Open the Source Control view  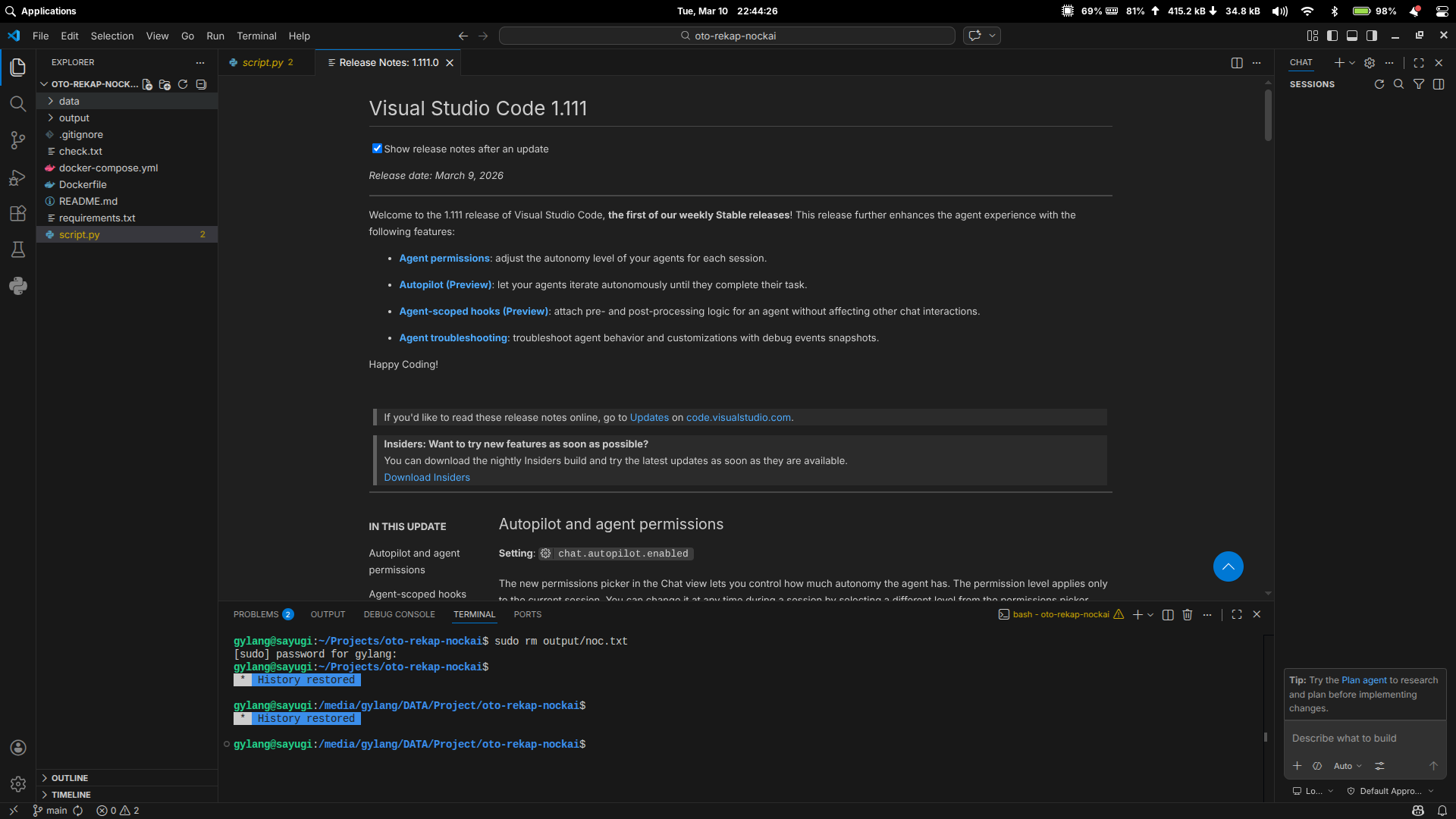pos(18,140)
